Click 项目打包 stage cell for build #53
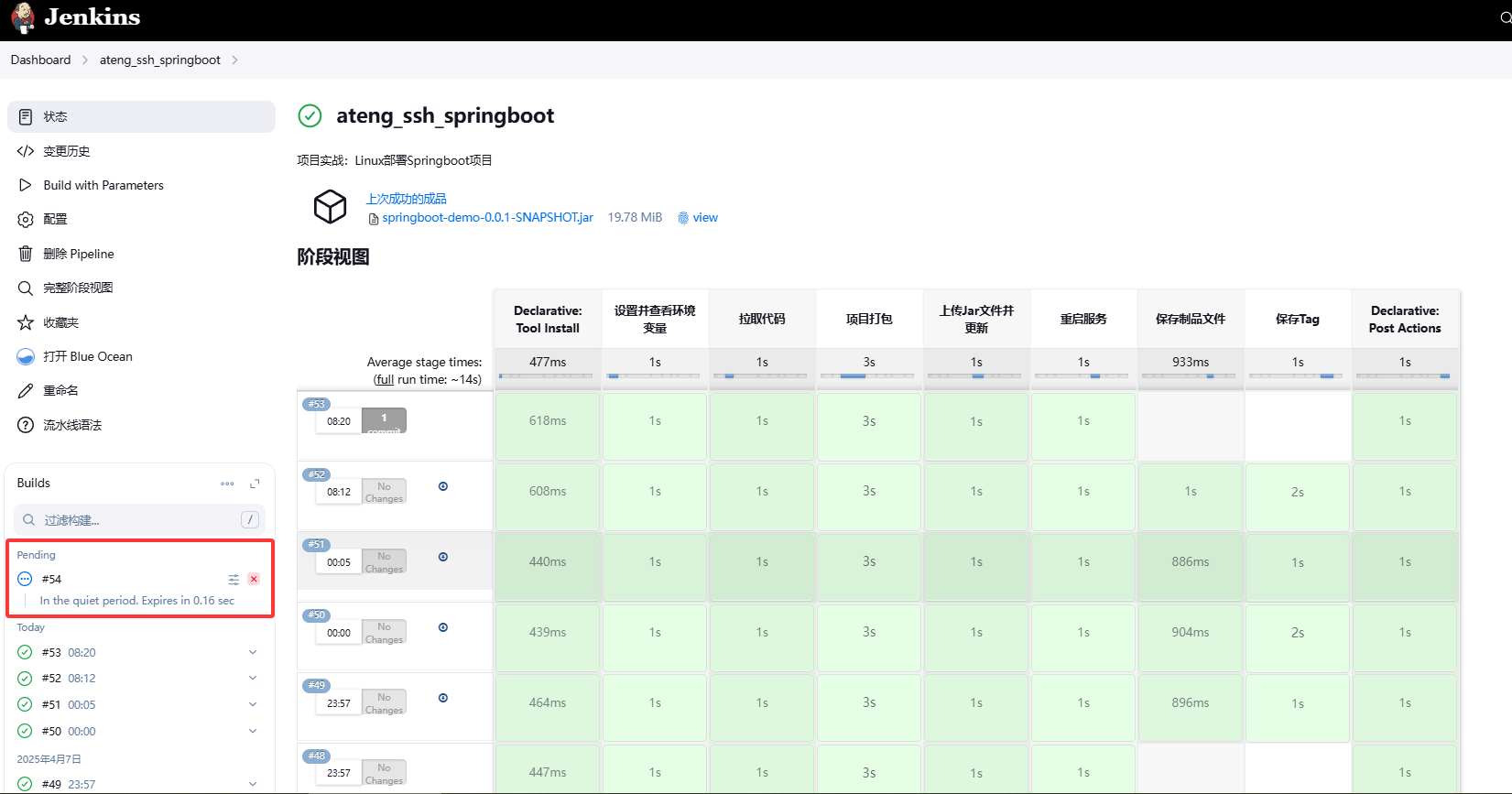Viewport: 1512px width, 794px height. tap(868, 421)
